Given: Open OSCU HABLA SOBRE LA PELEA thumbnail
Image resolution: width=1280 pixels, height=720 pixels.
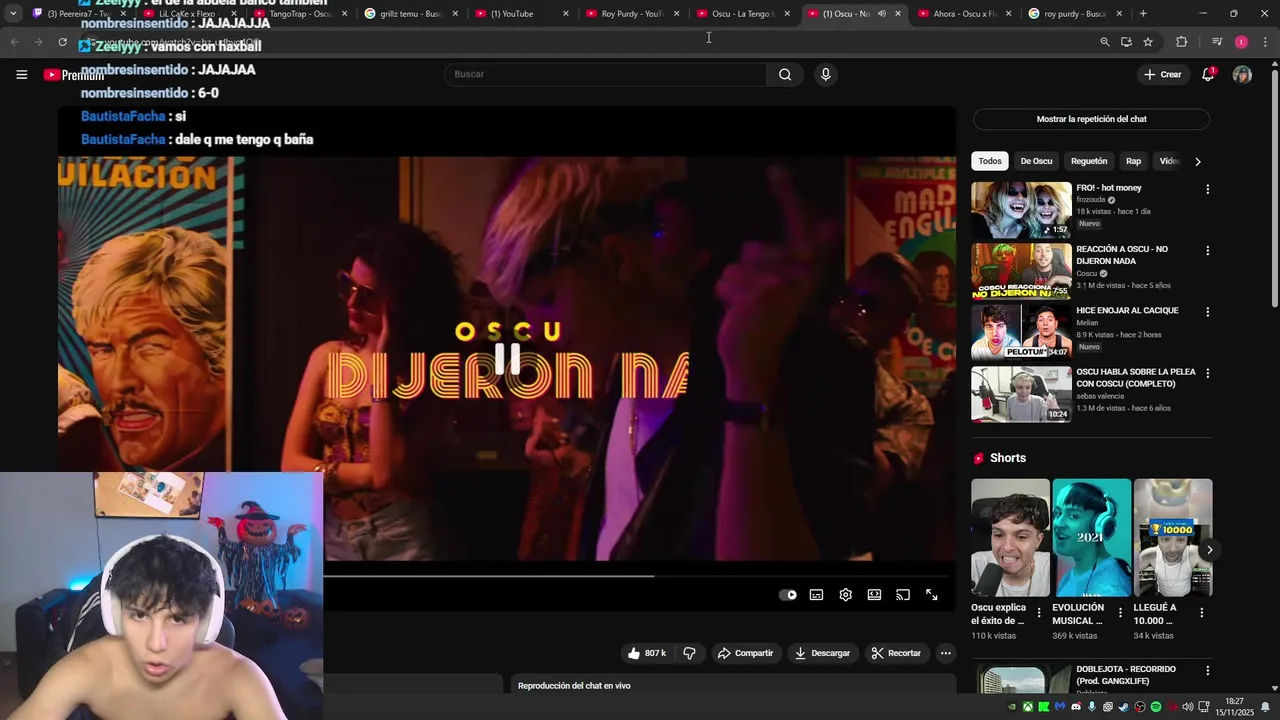Looking at the screenshot, I should pos(1021,394).
